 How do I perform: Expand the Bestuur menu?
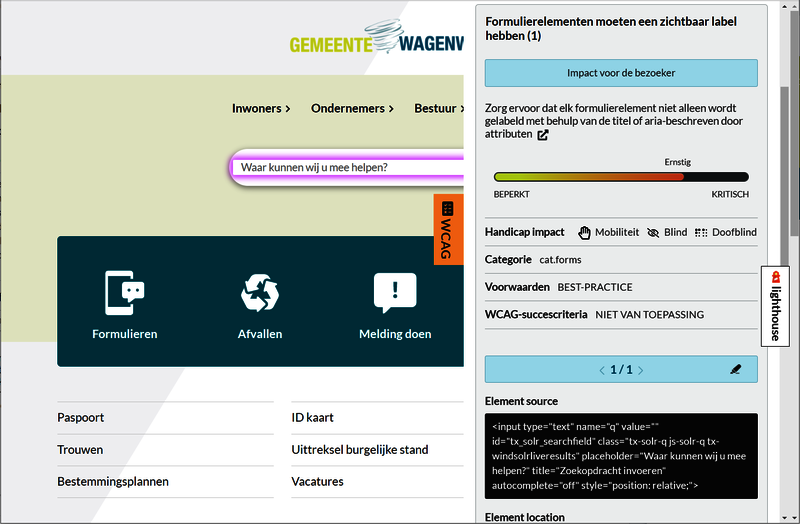tap(439, 109)
